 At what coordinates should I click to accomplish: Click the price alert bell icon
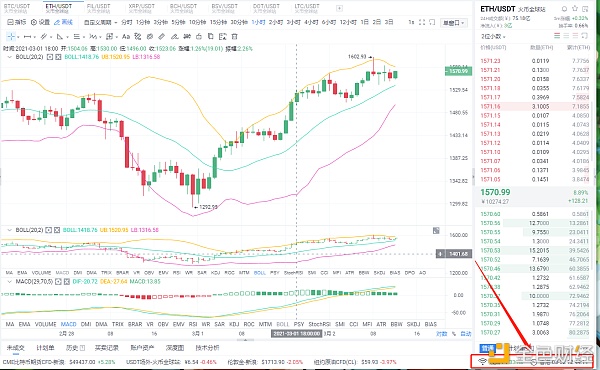coord(564,9)
